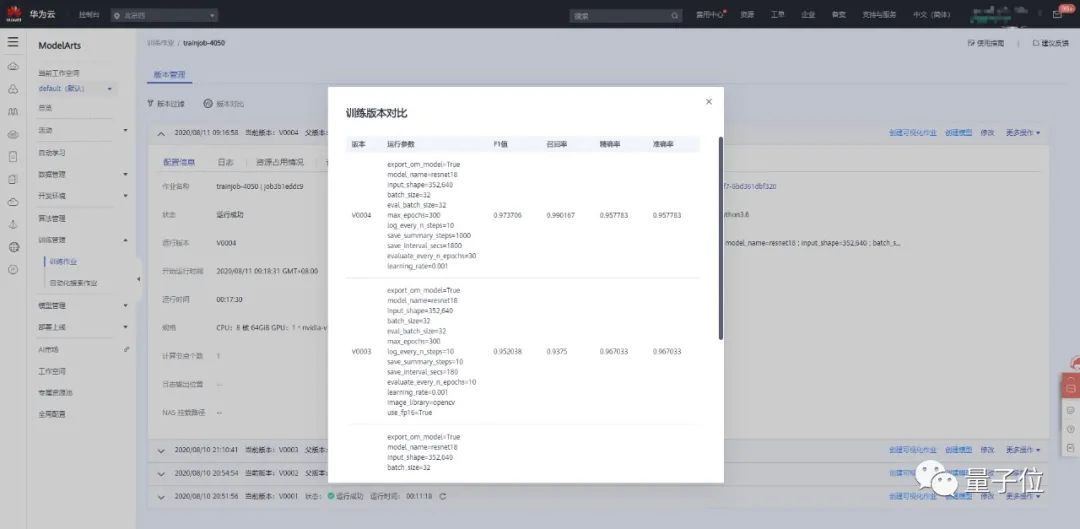Open the 更多操作 dropdown in the V0004 row
Screen dimensions: 1080x529
(x=1023, y=133)
